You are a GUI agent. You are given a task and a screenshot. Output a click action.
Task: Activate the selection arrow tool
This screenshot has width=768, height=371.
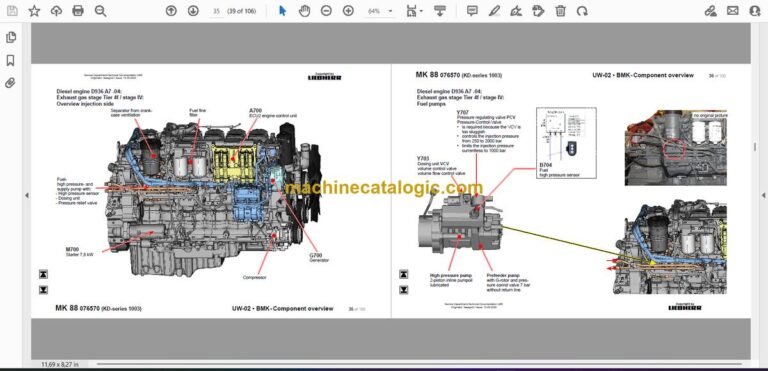click(282, 11)
